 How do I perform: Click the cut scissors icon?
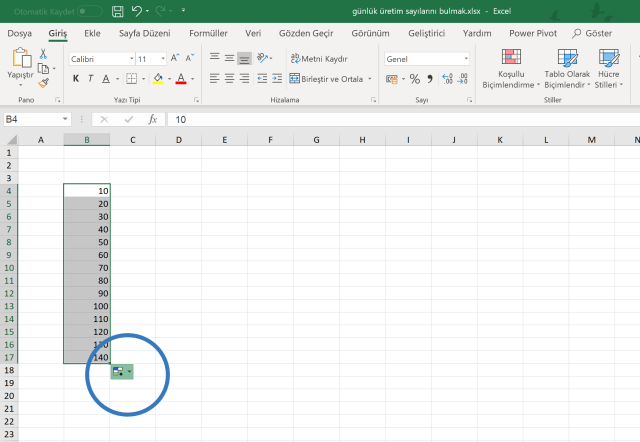click(43, 54)
